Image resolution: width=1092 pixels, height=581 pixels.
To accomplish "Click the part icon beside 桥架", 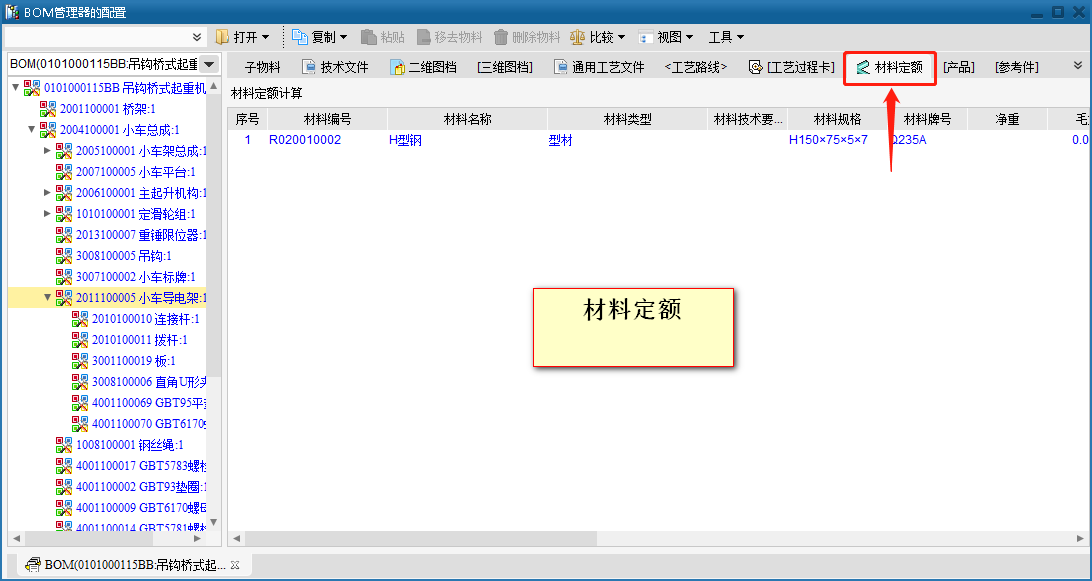I will click(48, 109).
